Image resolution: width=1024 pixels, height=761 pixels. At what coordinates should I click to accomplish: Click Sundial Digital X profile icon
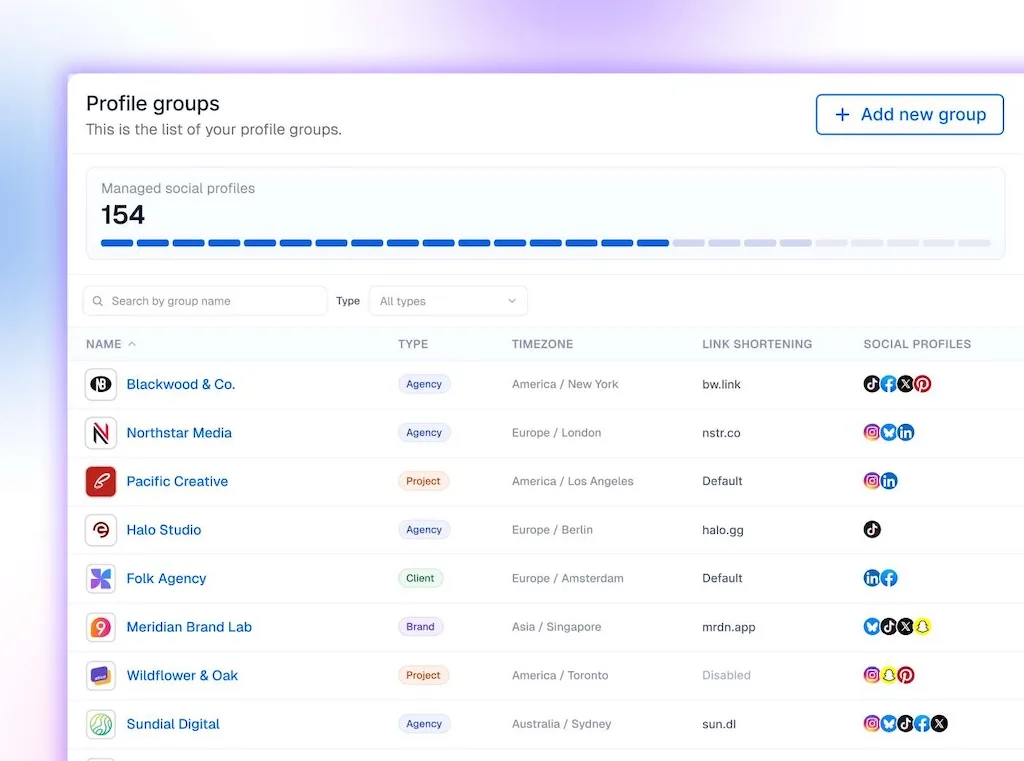click(939, 723)
